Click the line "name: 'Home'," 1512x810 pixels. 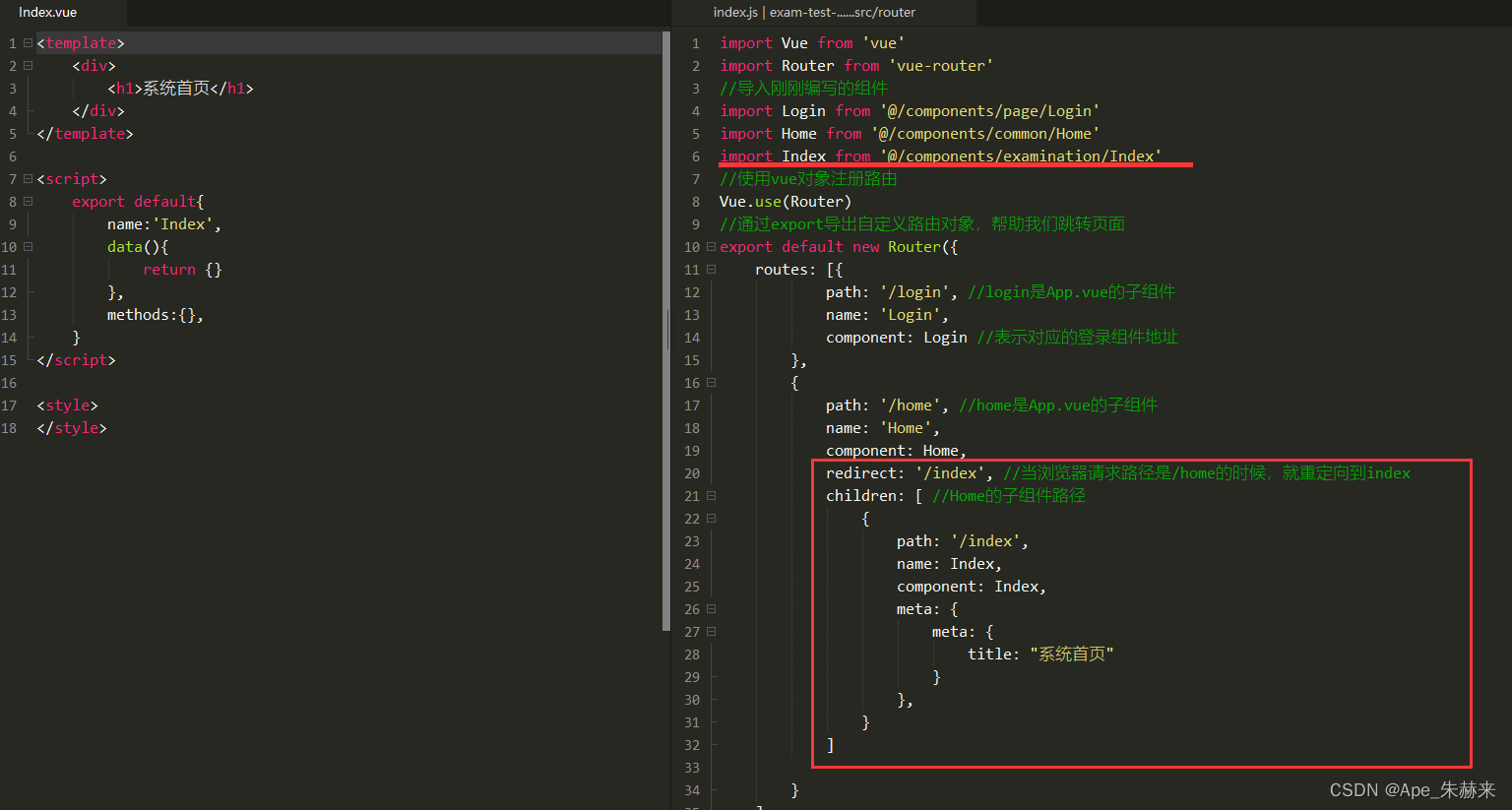point(883,428)
